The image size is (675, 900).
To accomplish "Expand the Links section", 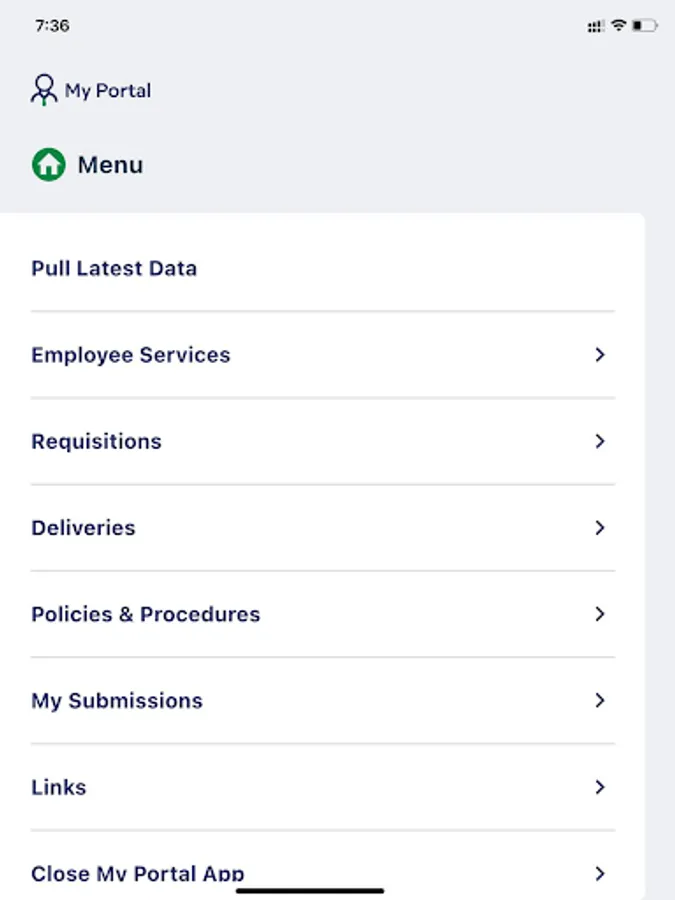I will [x=600, y=787].
